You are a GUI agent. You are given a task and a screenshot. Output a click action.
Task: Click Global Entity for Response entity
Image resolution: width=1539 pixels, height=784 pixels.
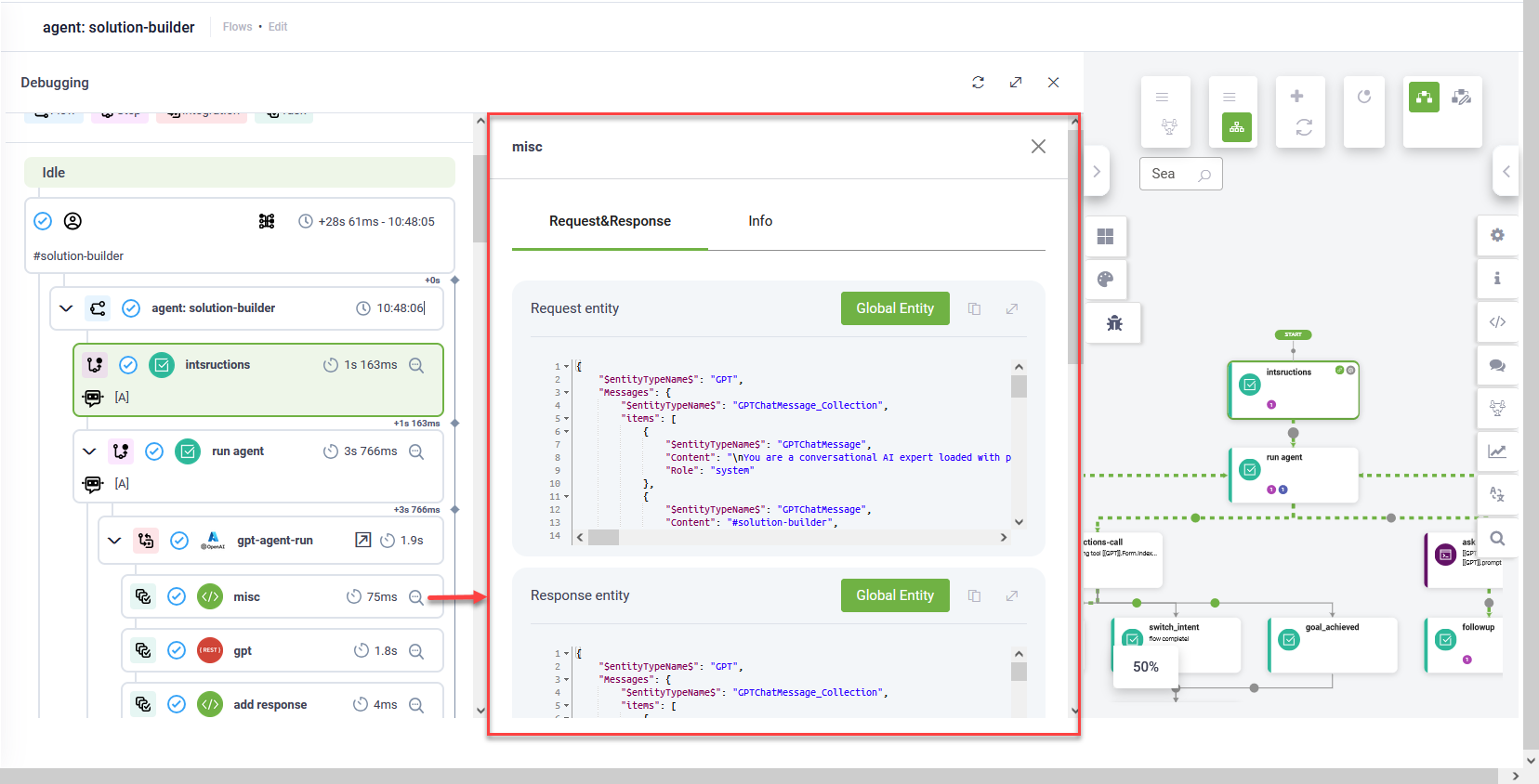tap(895, 595)
